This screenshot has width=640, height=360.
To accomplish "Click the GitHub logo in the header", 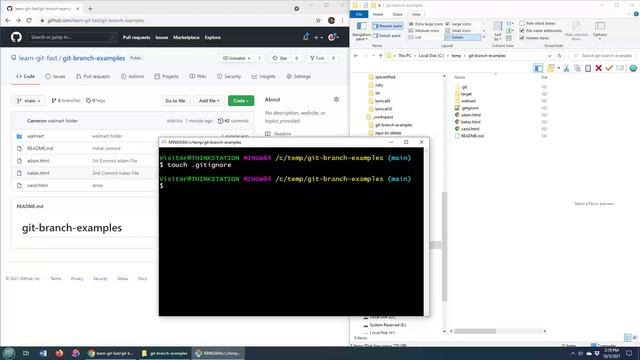I will (16, 37).
